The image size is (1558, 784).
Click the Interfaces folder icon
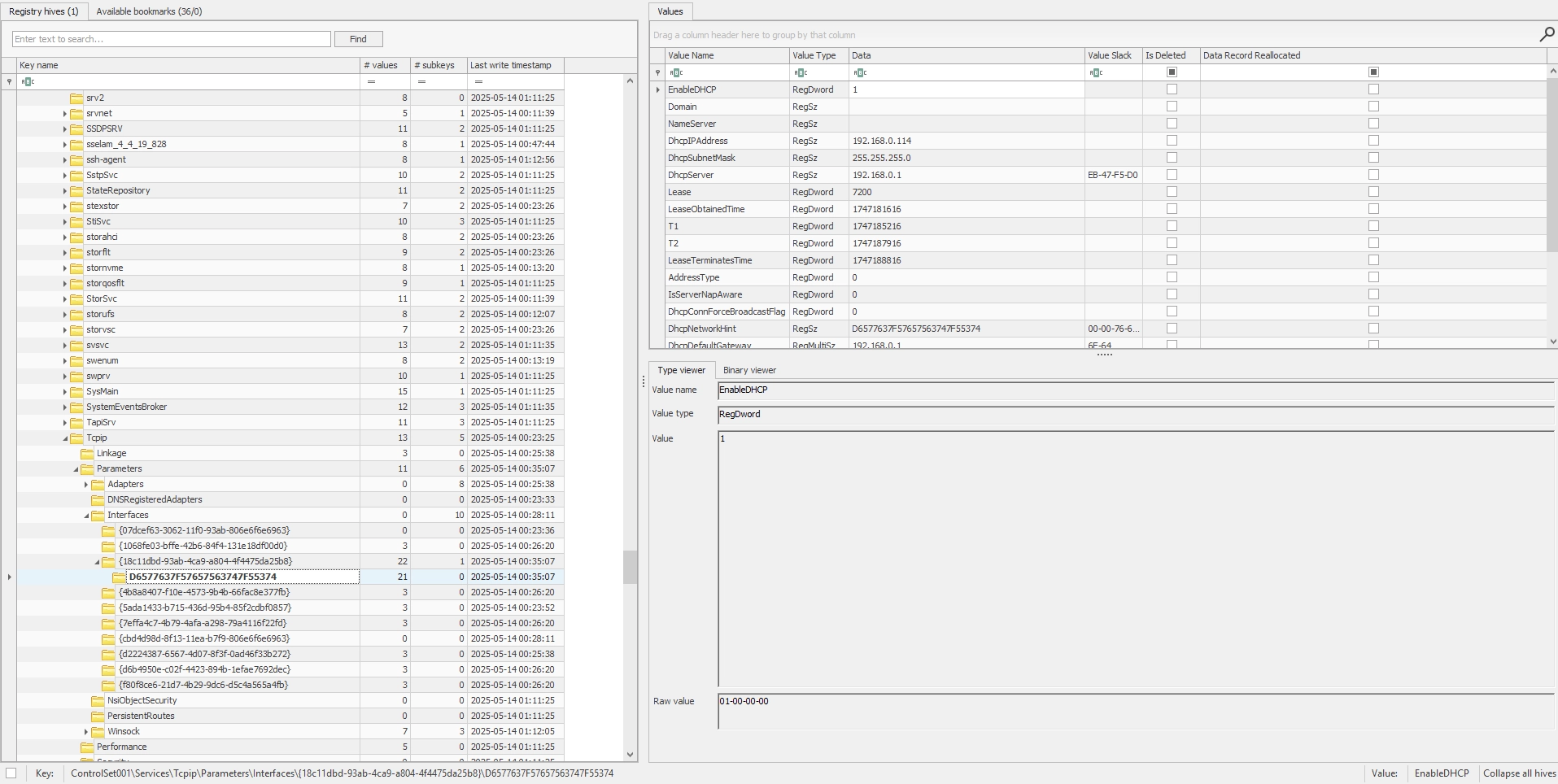98,516
